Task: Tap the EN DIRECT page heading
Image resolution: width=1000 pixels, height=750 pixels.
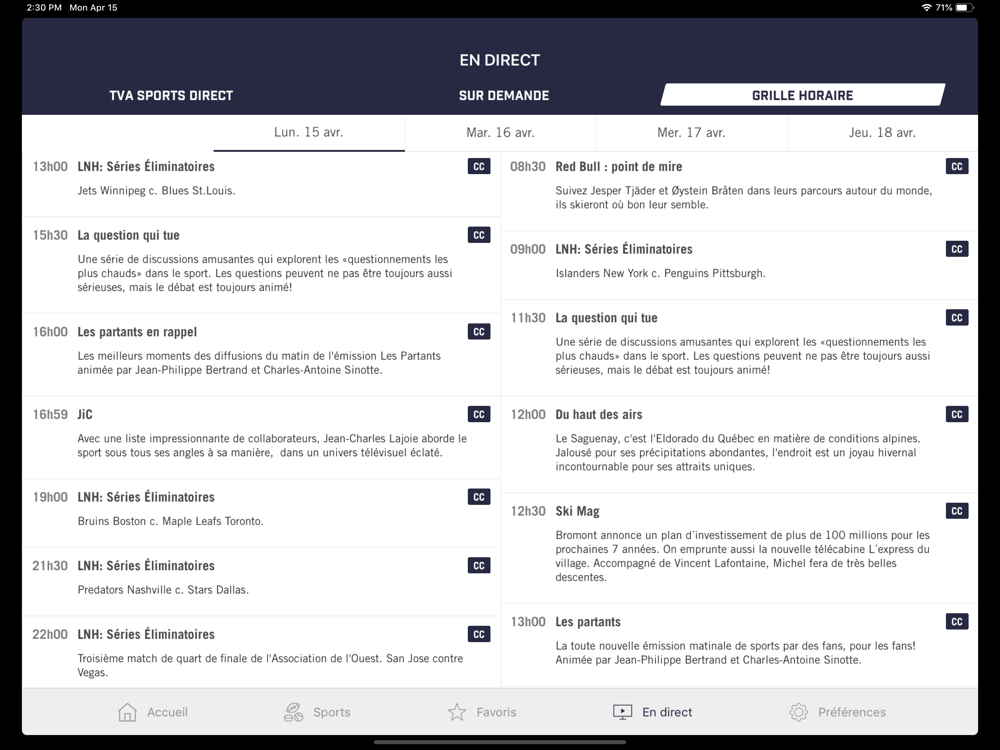Action: [500, 60]
